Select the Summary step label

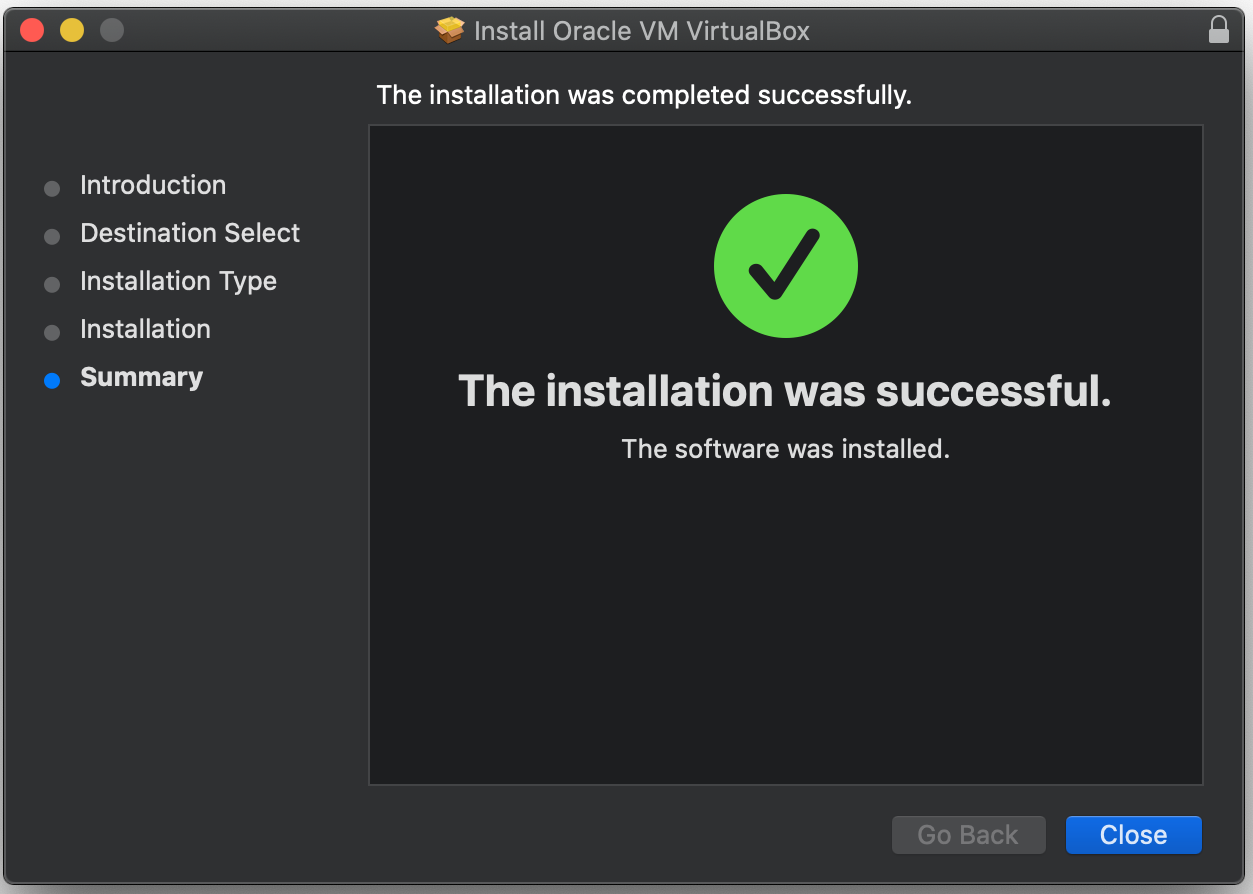click(141, 377)
